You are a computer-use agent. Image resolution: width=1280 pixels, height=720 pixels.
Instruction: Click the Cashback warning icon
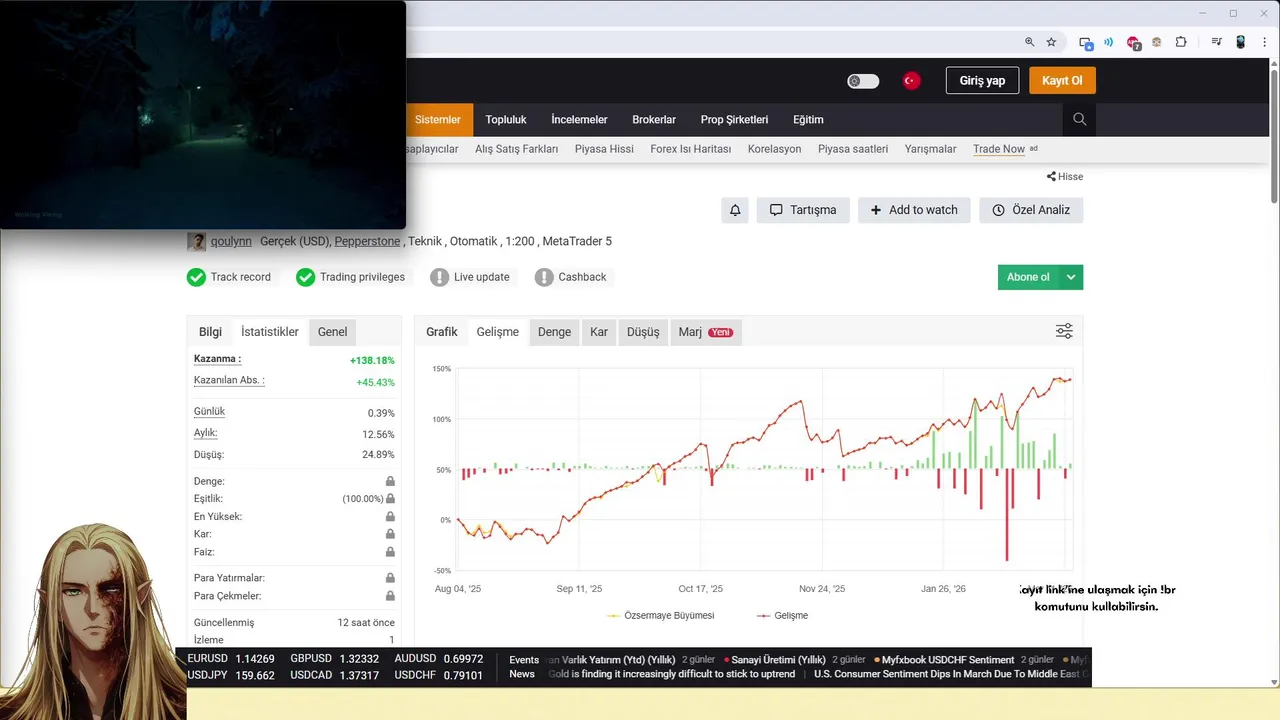543,277
